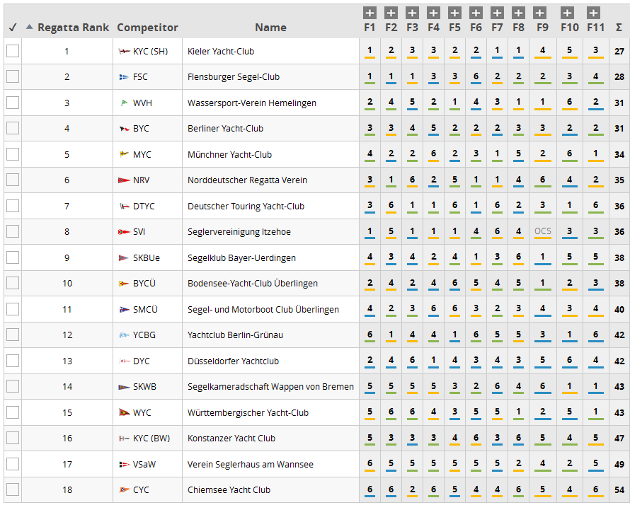Expand the F1 race column
Viewport: 630px width, 505px height.
[370, 13]
